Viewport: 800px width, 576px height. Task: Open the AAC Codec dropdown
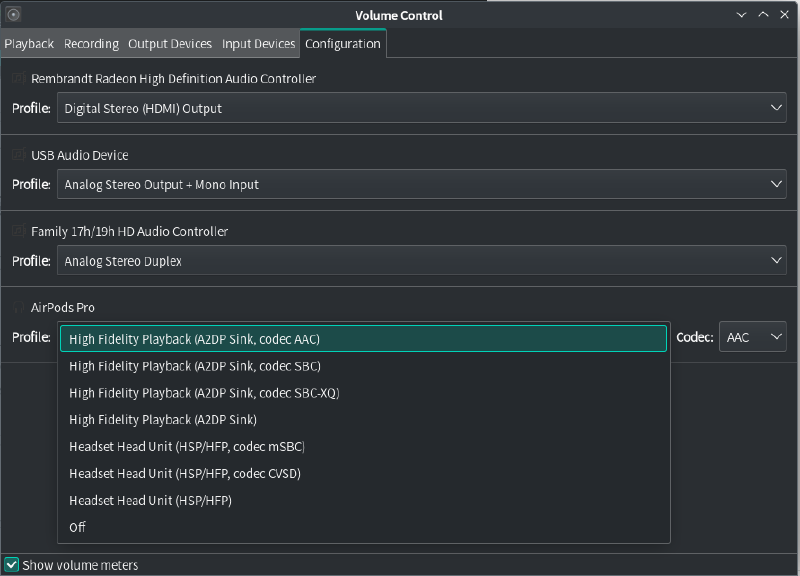752,337
